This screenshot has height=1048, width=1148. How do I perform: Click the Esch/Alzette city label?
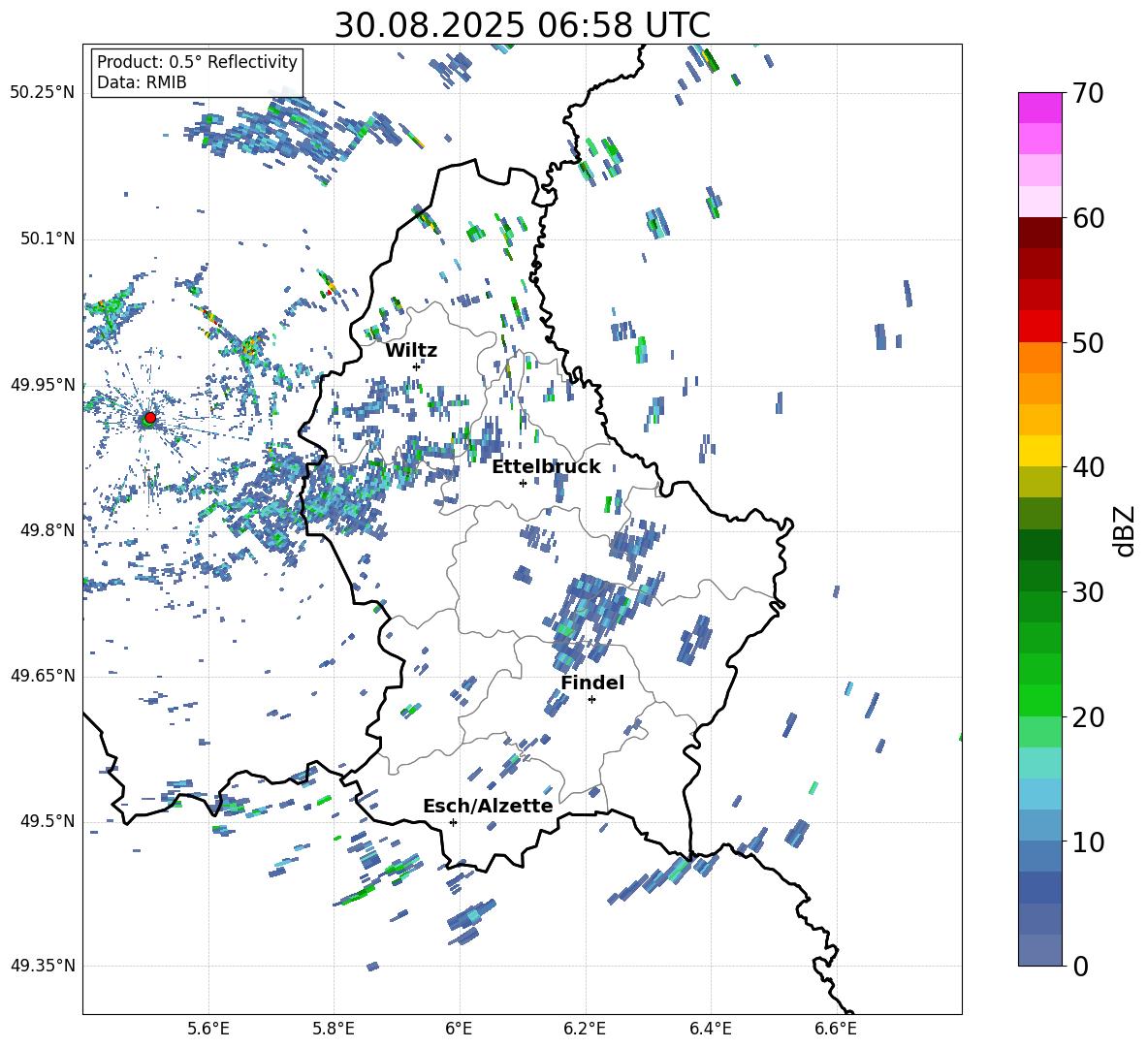pos(488,806)
